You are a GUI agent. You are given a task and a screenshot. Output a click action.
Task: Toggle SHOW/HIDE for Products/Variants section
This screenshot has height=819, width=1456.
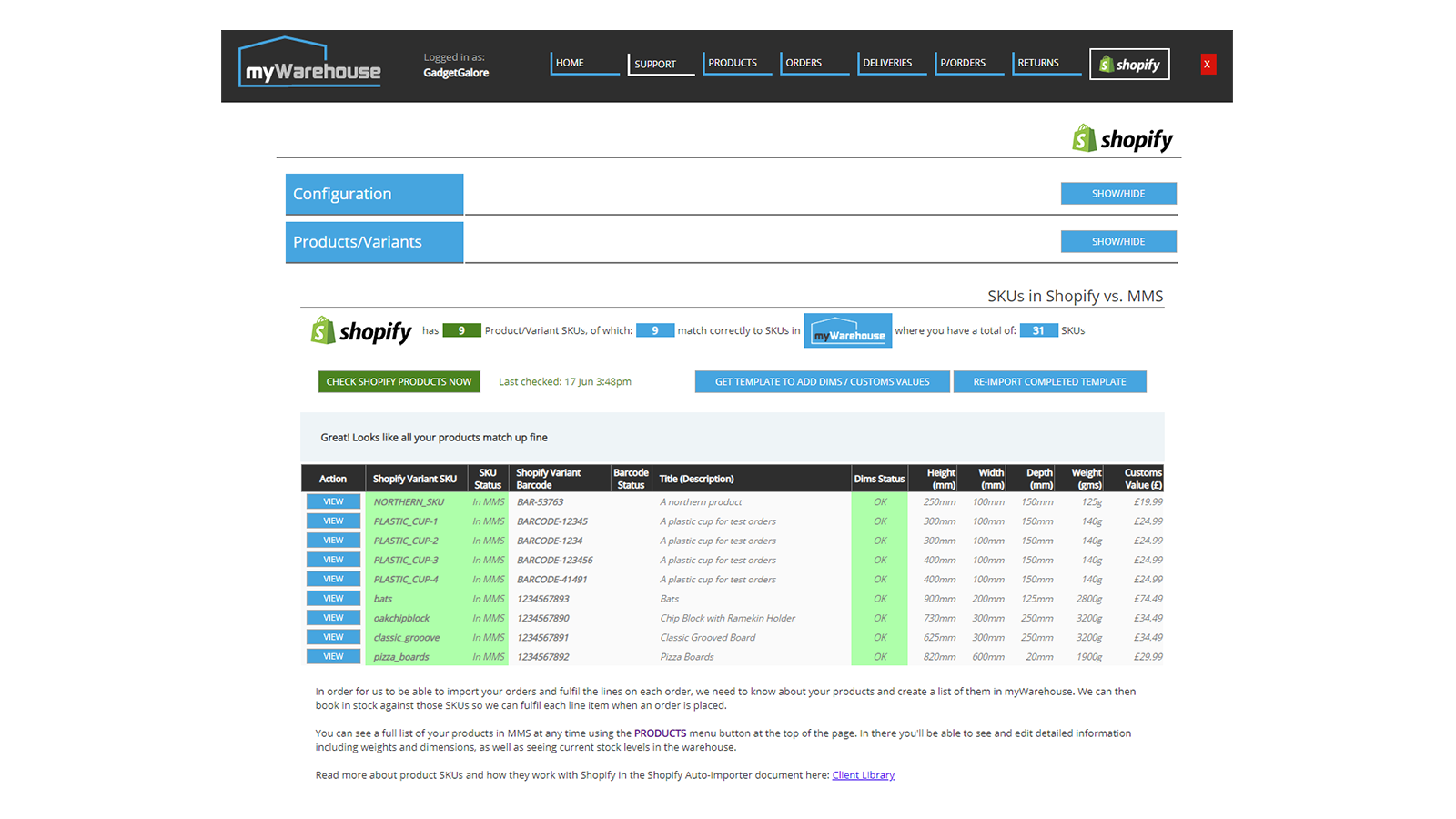coord(1118,241)
